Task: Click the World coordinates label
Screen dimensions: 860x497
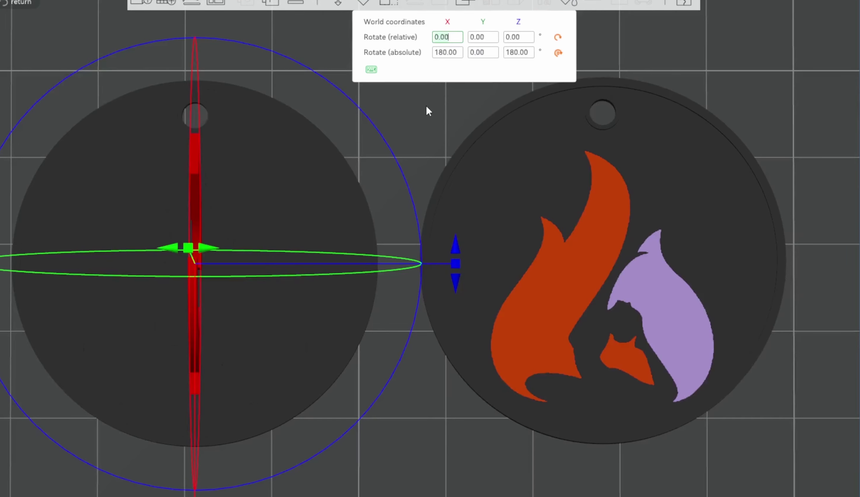Action: click(x=394, y=22)
